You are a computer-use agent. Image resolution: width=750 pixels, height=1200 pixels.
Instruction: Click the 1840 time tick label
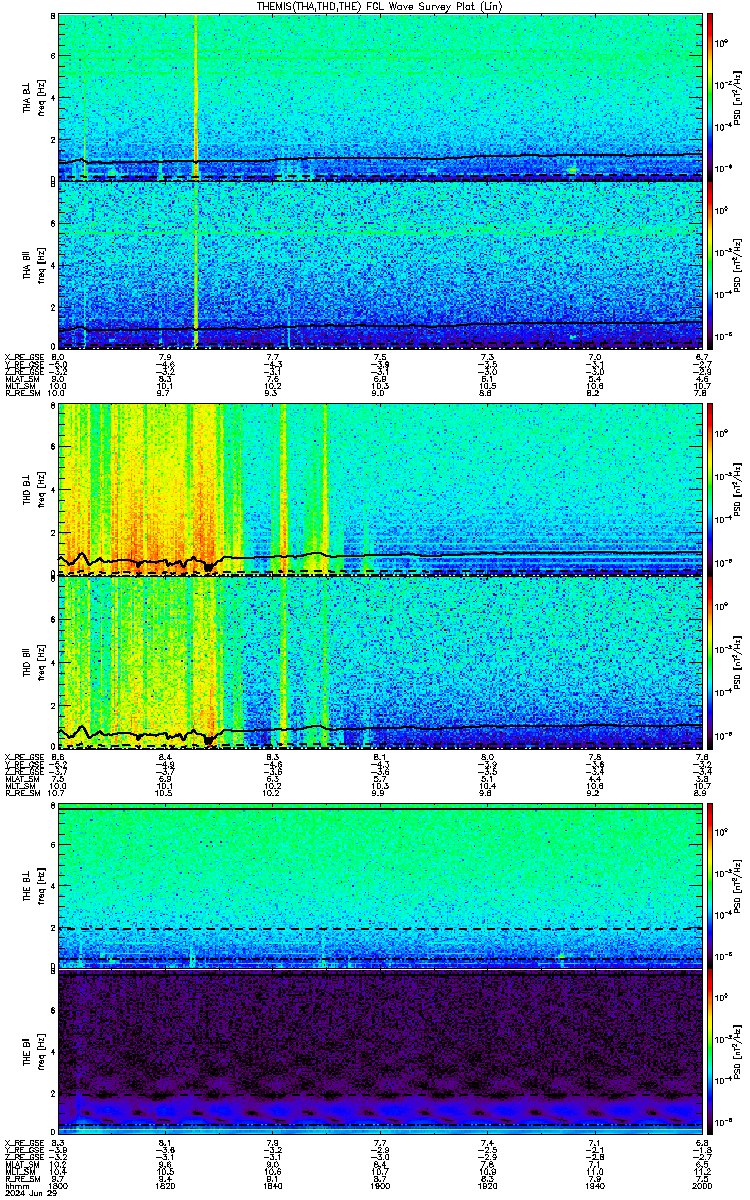273,1185
